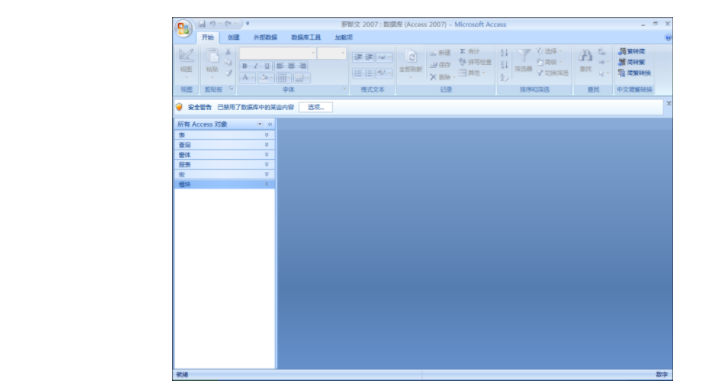Switch to the 创建 (Create) ribbon tab
The image size is (705, 381).
click(233, 37)
